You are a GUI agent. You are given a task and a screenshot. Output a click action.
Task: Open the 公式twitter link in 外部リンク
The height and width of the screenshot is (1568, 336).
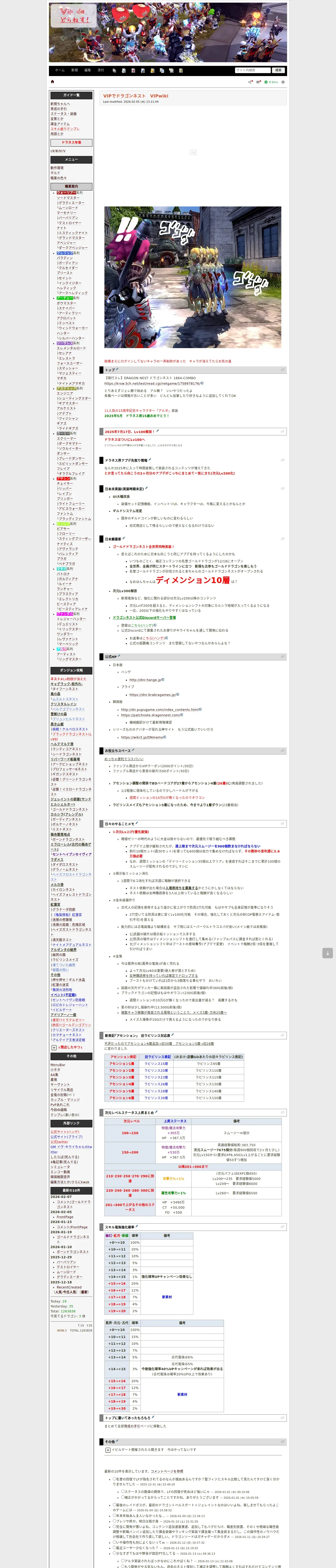(60, 1142)
